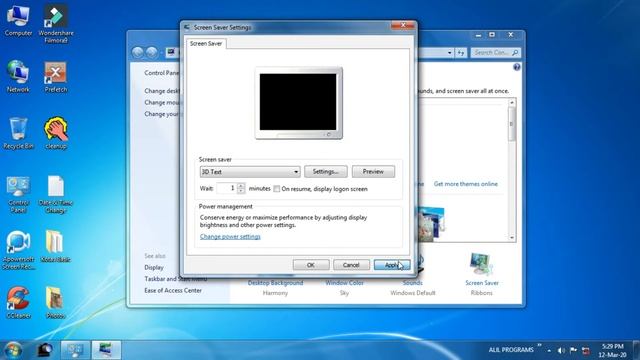Screen dimensions: 640x360
Task: Click the Wait minutes input box
Action: click(x=227, y=188)
